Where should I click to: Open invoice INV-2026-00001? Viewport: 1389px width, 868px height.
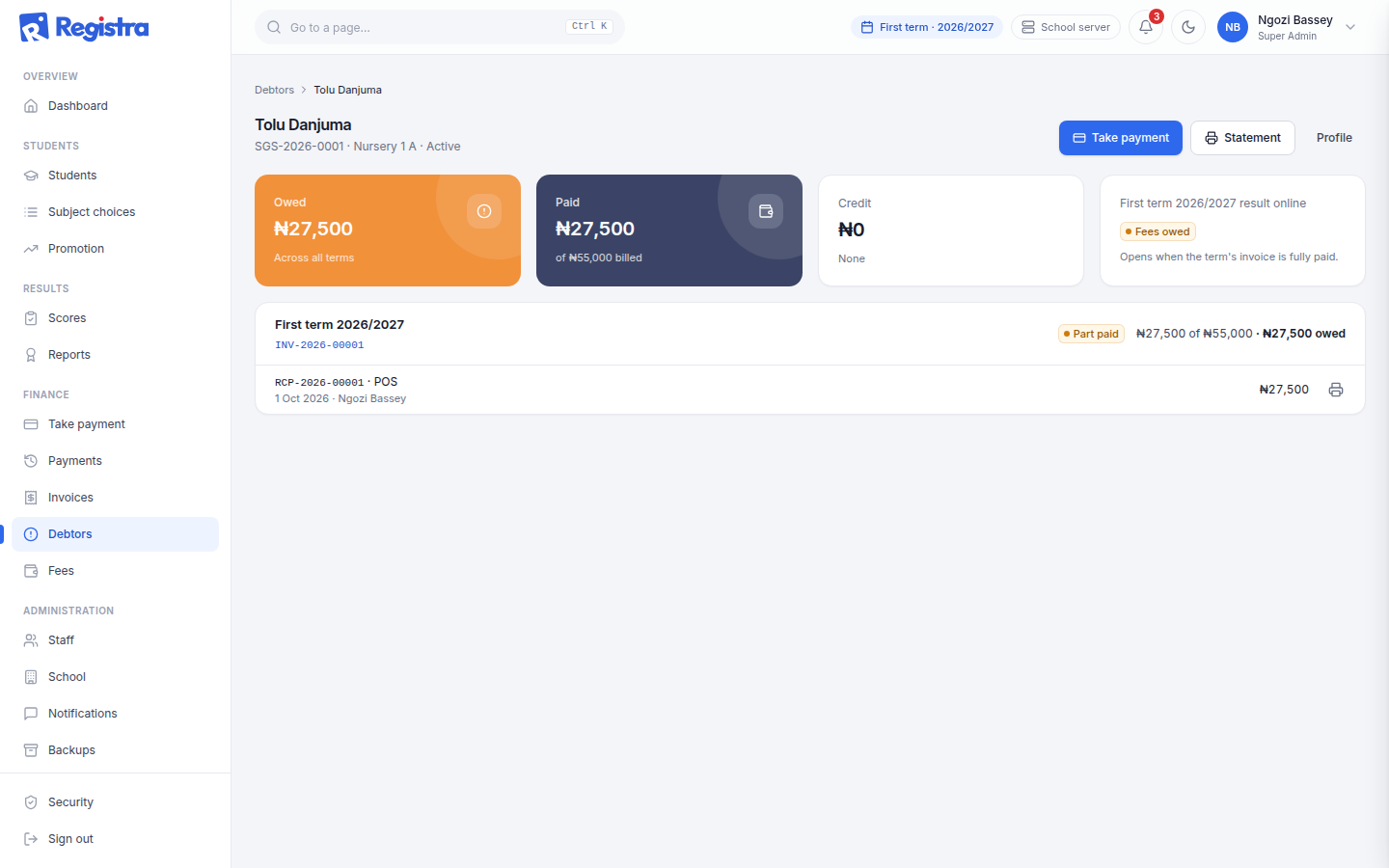pos(319,344)
